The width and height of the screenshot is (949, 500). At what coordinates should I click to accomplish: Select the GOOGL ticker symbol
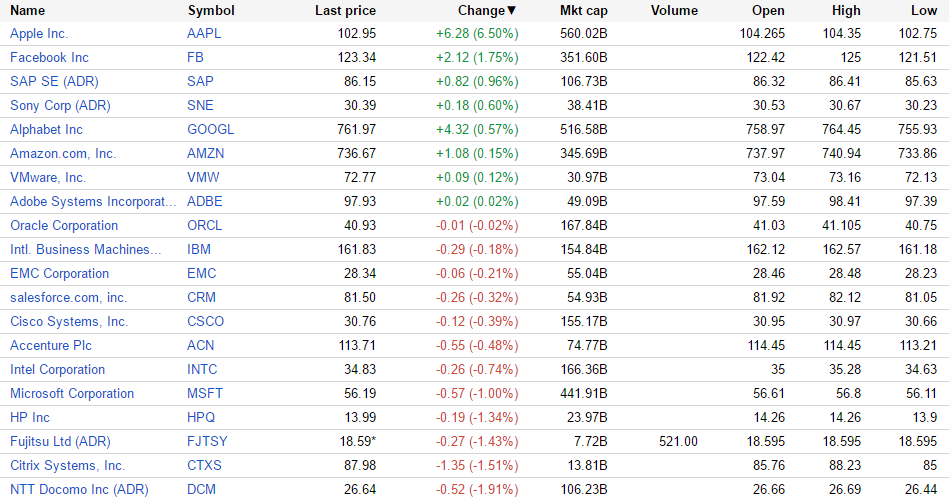point(210,129)
